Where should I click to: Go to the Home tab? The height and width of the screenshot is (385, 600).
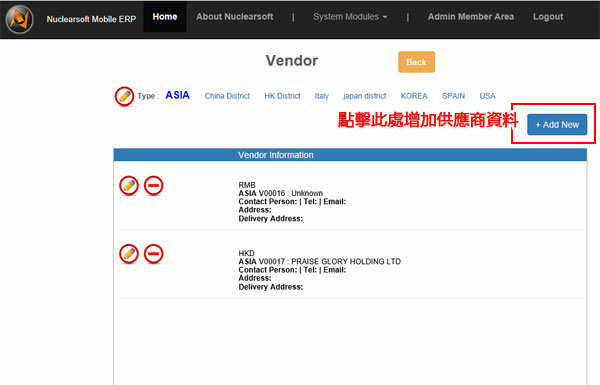tap(165, 17)
